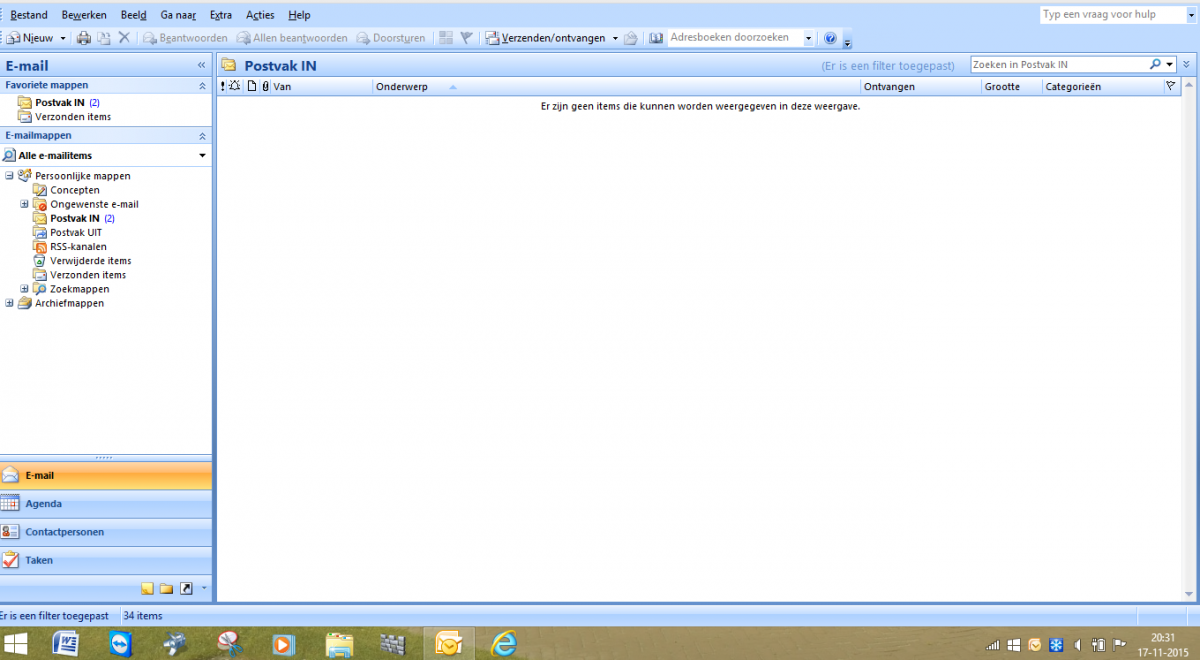Image resolution: width=1200 pixels, height=660 pixels.
Task: Expand the Ongewenste e-mail folder
Action: click(x=25, y=204)
